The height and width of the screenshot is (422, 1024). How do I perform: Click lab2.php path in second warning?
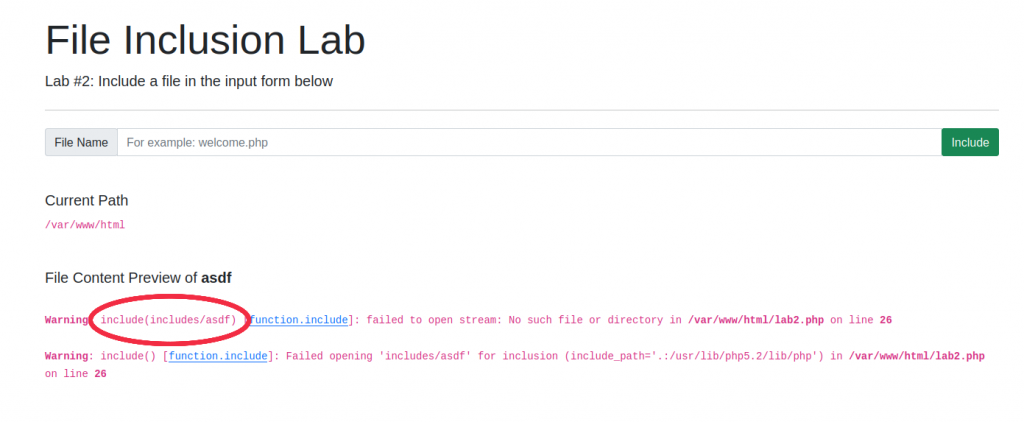[916, 356]
